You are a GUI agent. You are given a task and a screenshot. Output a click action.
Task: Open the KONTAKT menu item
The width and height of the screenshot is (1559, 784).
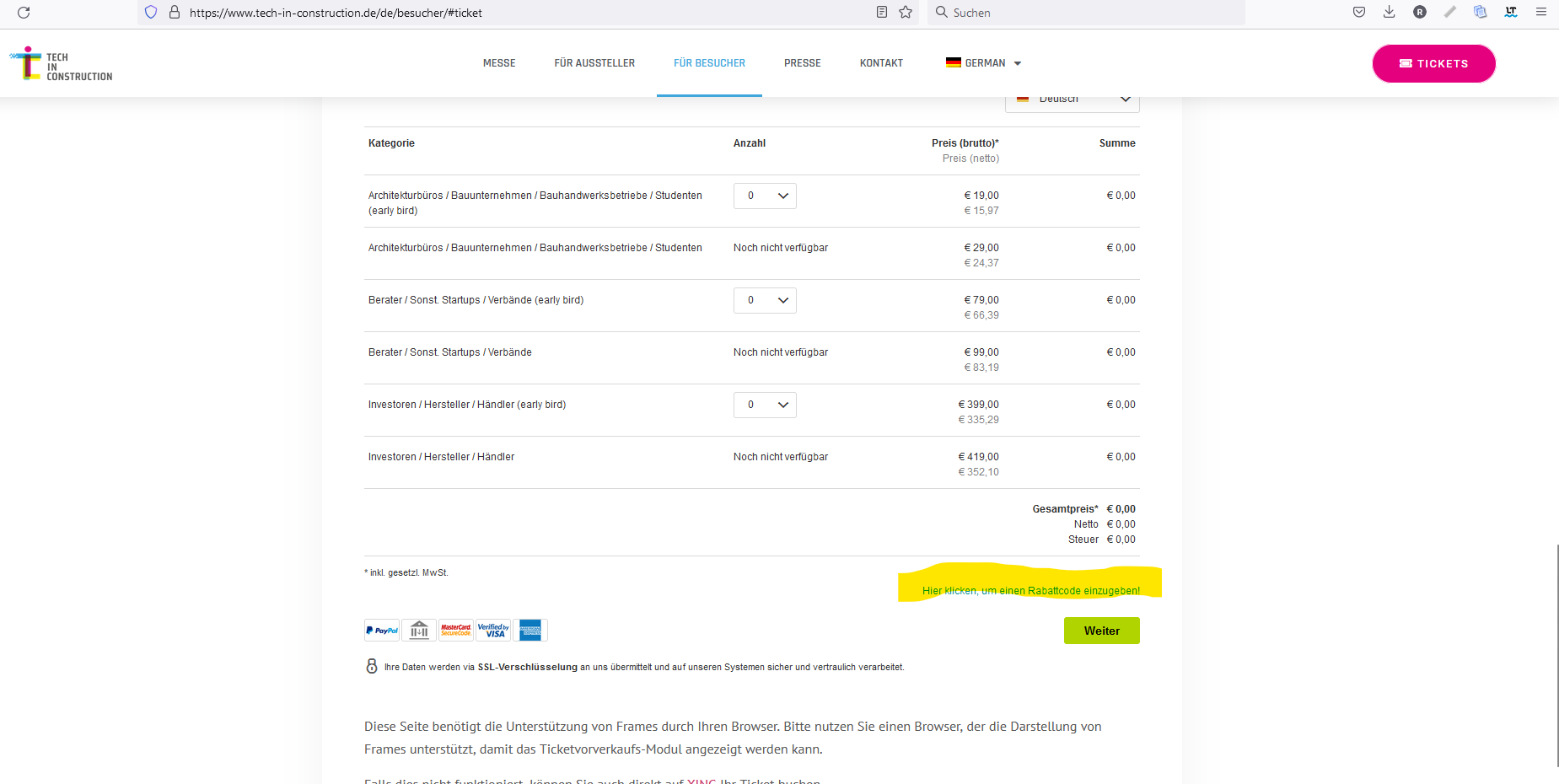(881, 63)
